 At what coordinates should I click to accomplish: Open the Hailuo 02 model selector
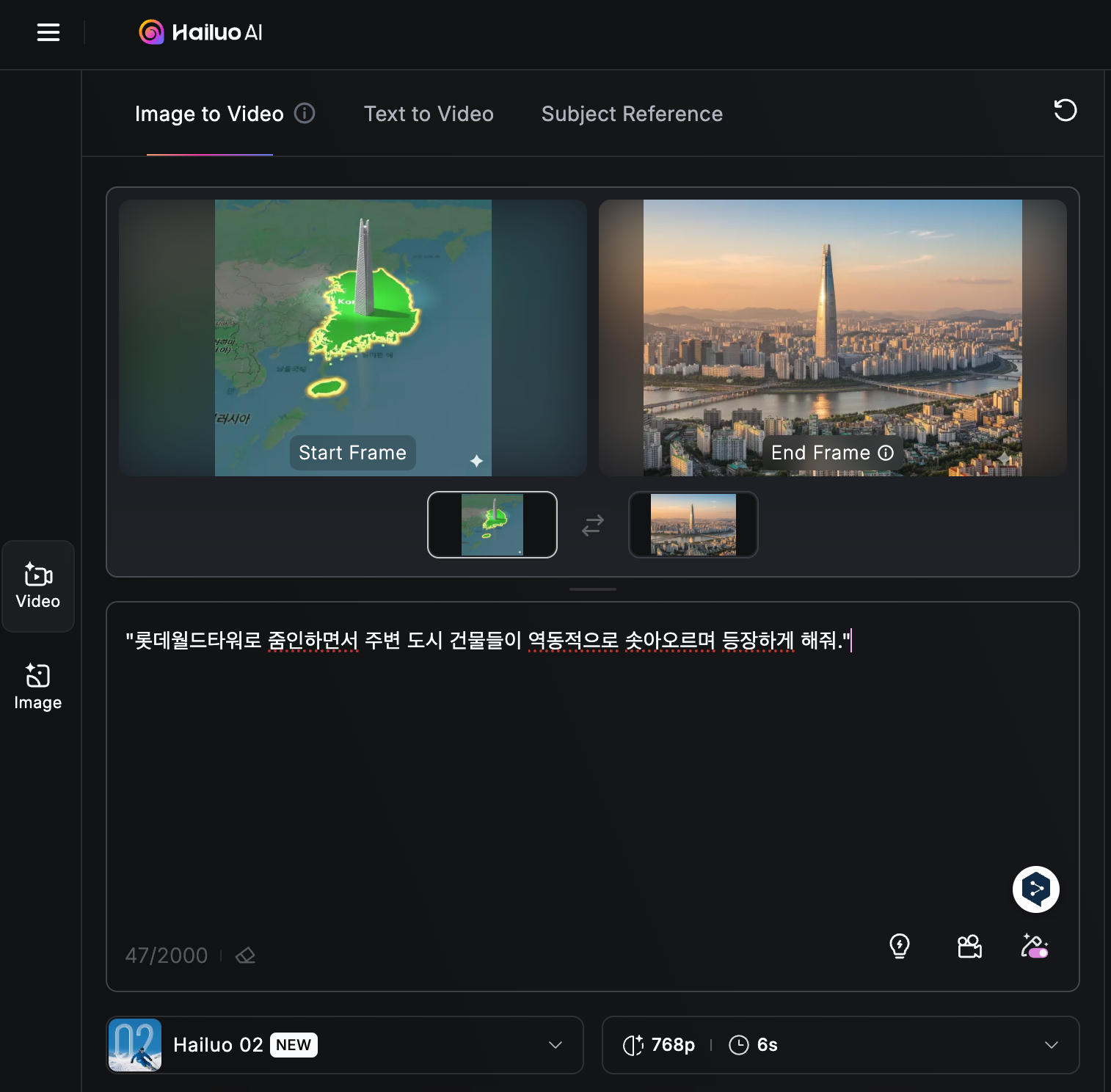click(343, 1045)
